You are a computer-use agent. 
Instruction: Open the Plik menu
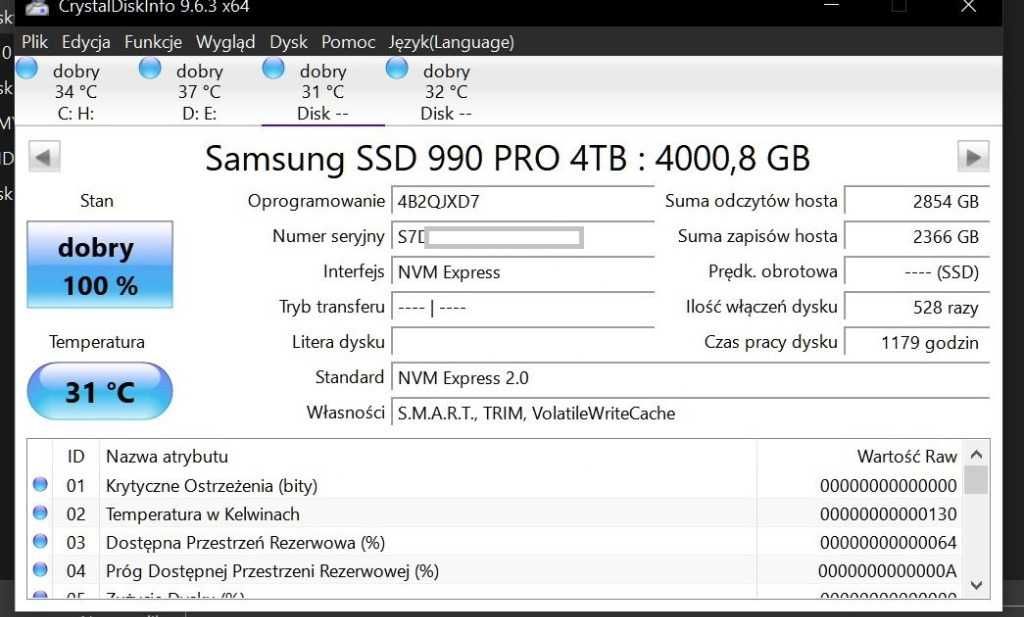35,42
